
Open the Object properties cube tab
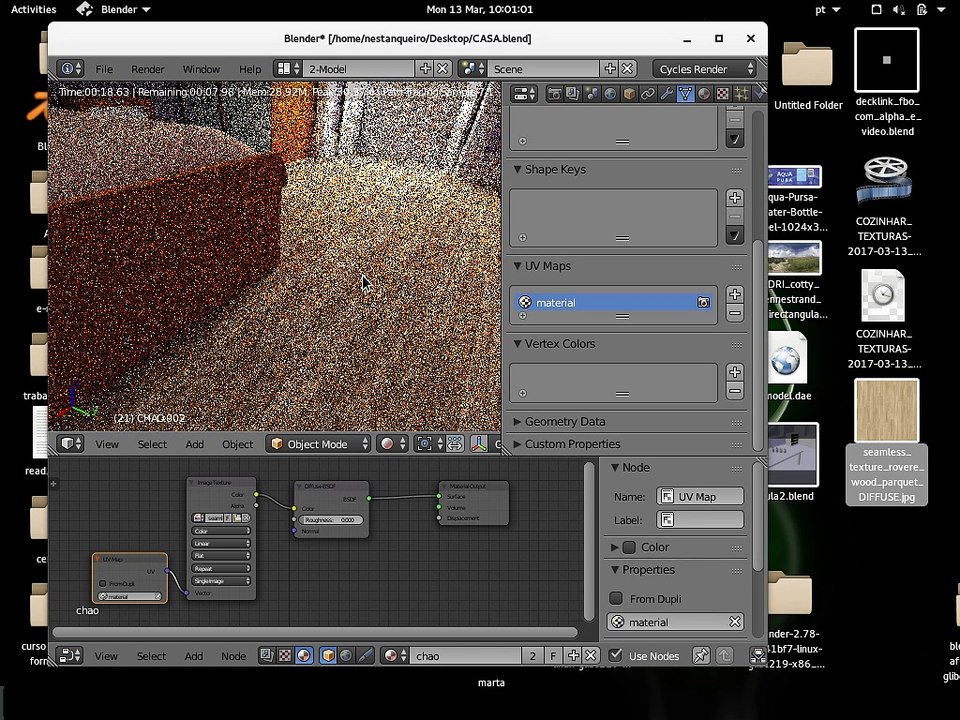click(629, 94)
